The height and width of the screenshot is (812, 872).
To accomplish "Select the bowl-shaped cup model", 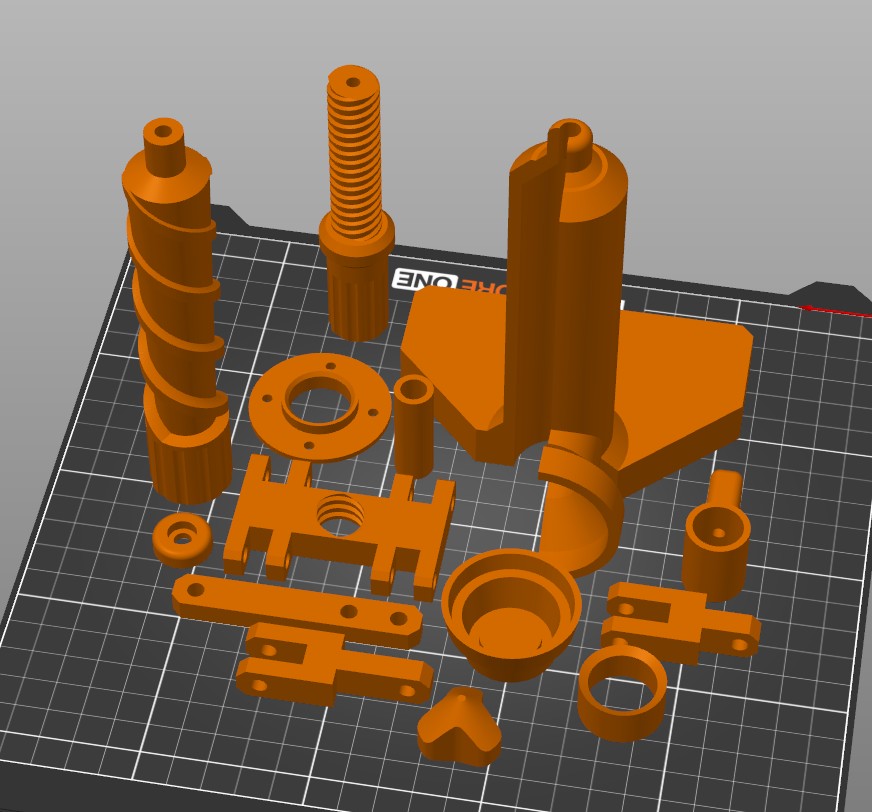I will click(512, 615).
